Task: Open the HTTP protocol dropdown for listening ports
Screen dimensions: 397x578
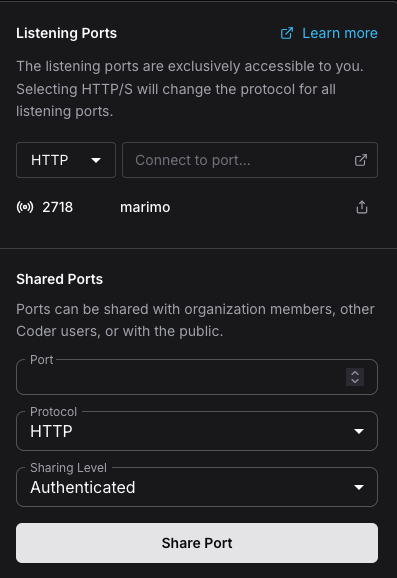Action: 66,160
